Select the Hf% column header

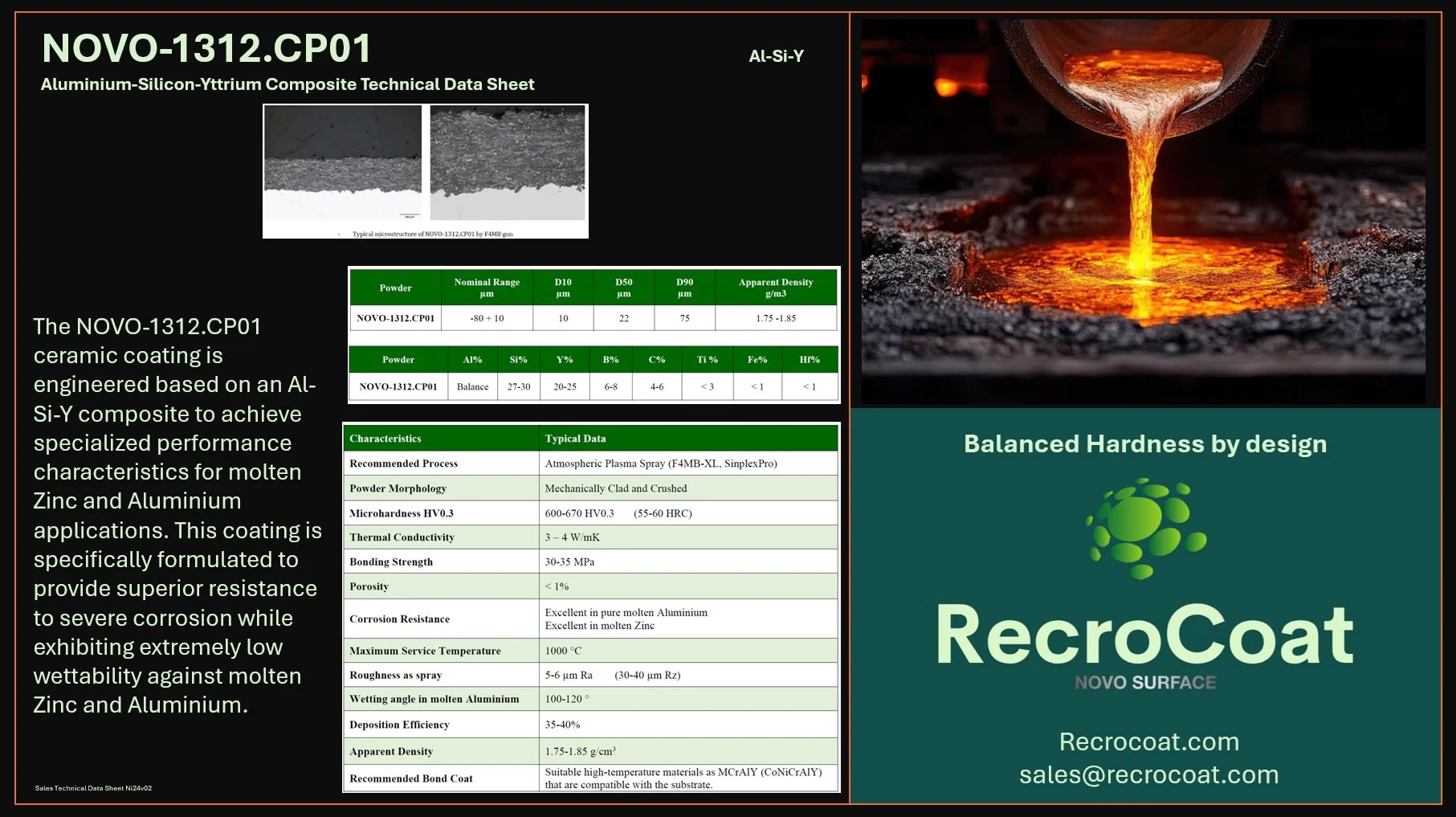pyautogui.click(x=810, y=359)
